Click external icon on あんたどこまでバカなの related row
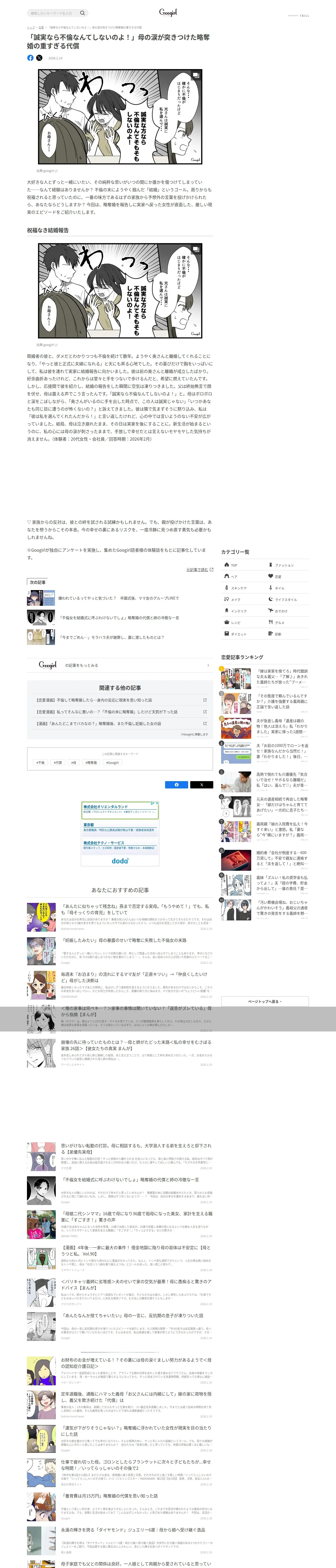Image resolution: width=336 pixels, height=1568 pixels. click(205, 723)
